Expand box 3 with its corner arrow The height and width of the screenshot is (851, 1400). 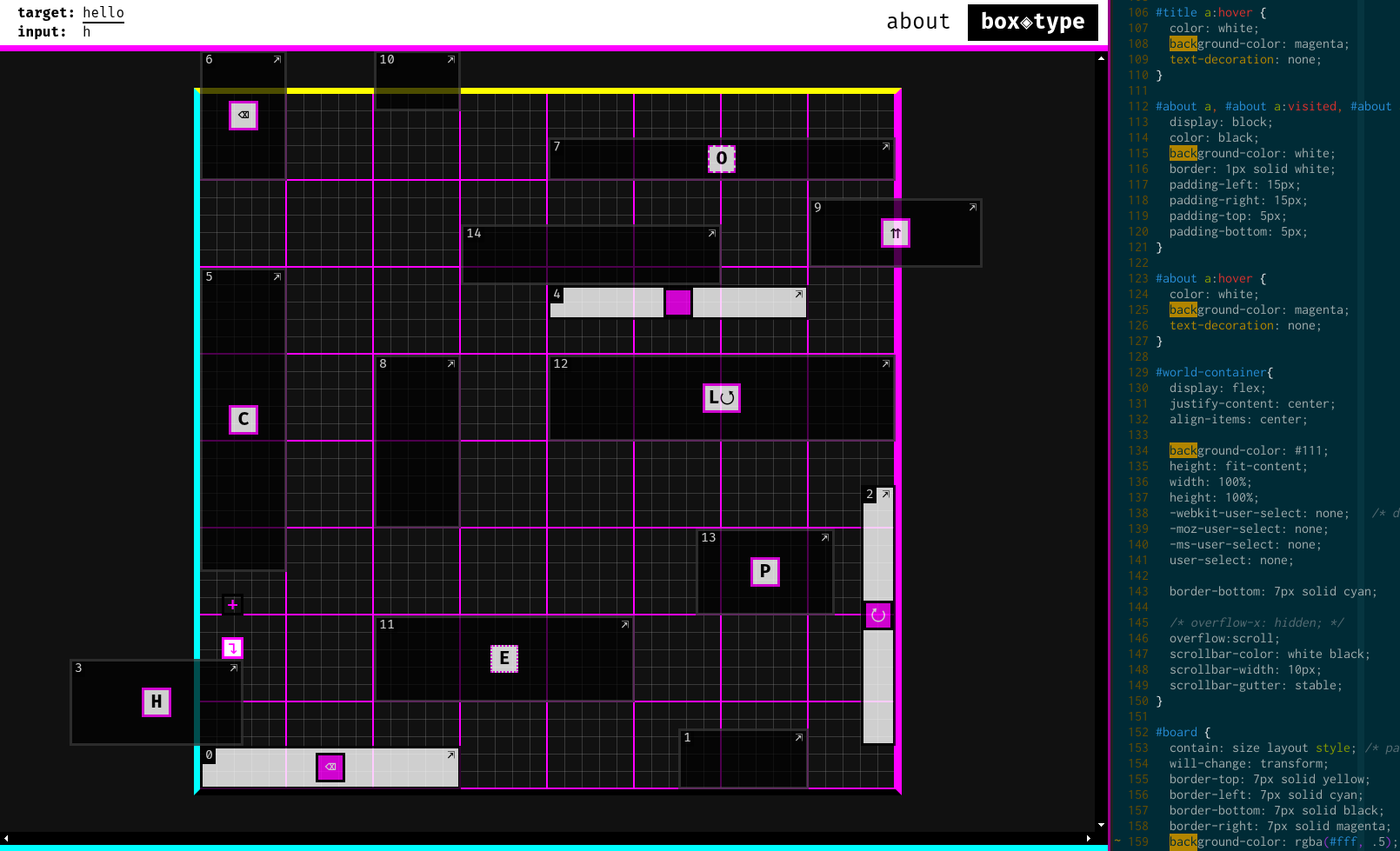click(234, 668)
